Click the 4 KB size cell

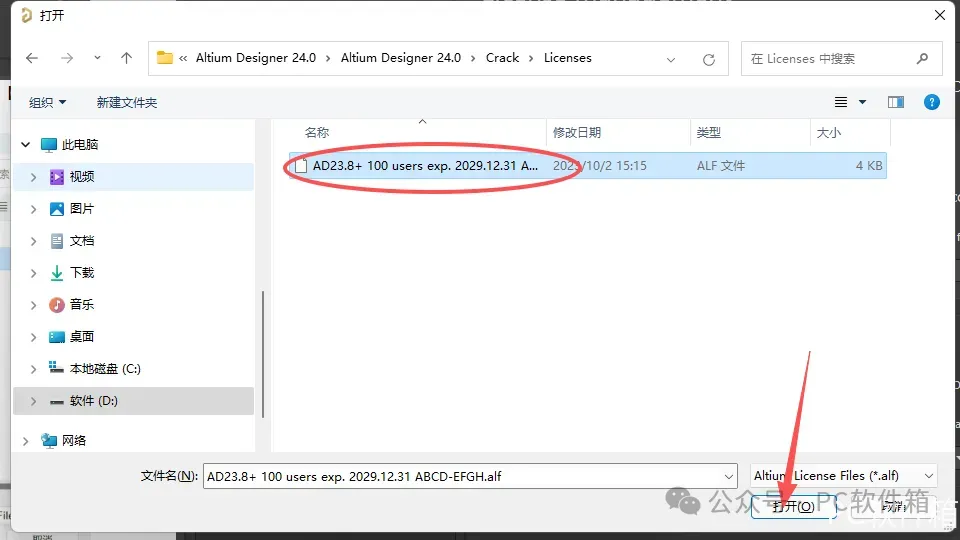tap(869, 166)
